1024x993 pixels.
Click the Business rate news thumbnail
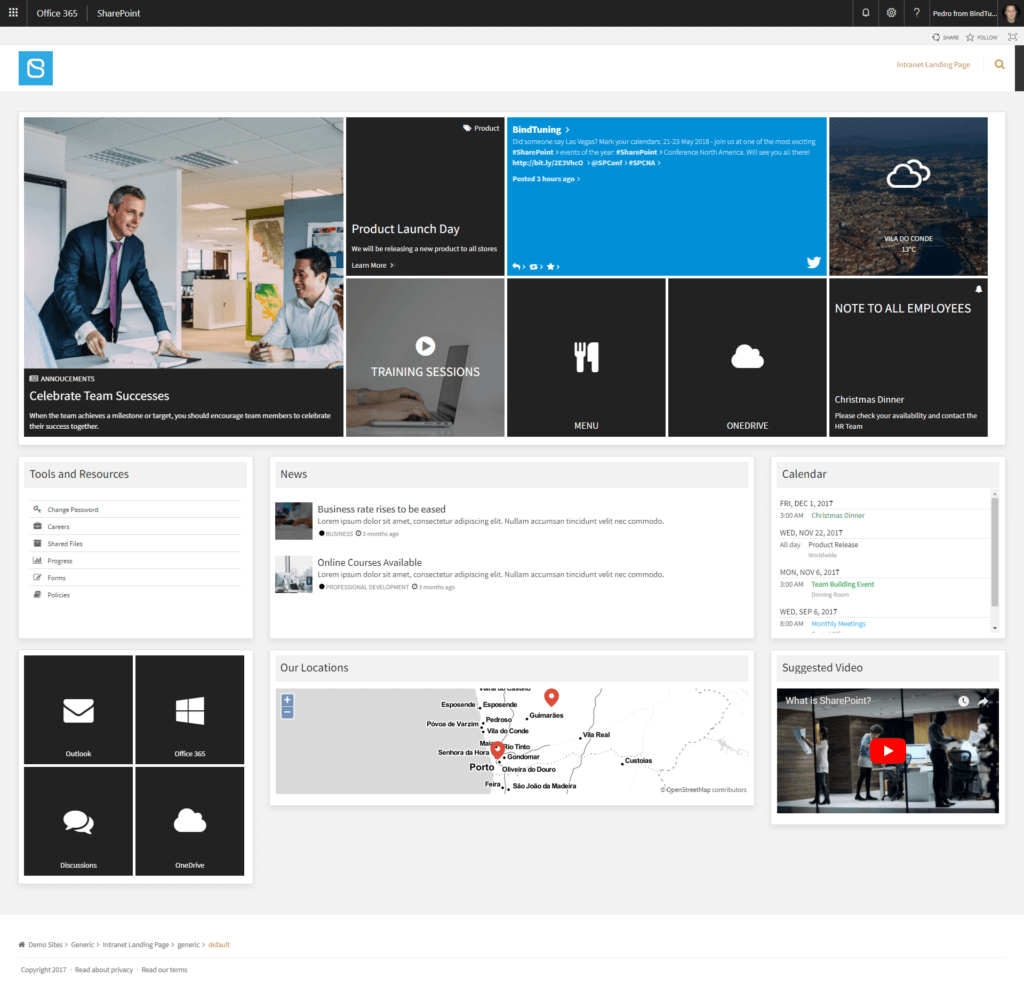pos(294,520)
